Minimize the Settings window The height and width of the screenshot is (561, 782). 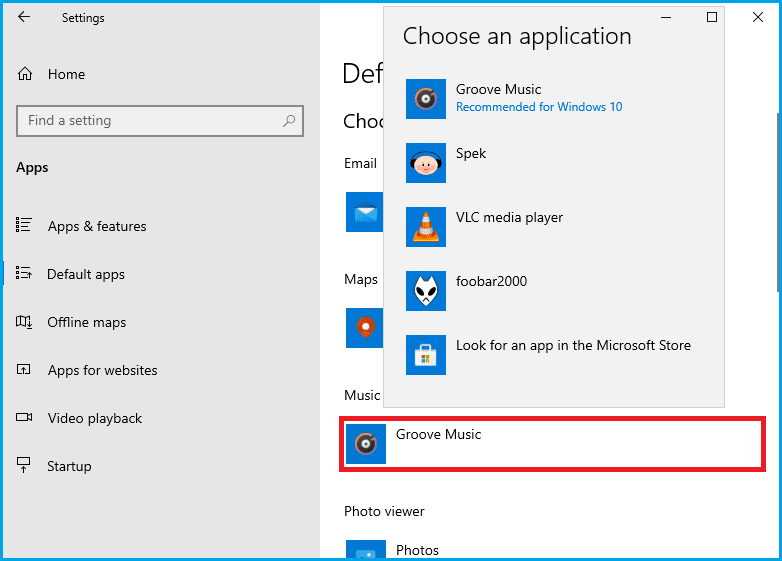(x=666, y=17)
